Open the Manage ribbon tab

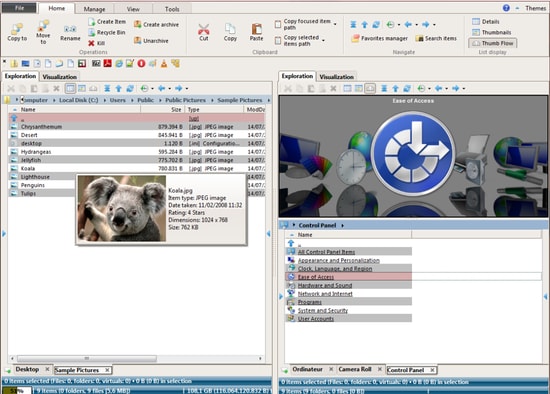click(94, 9)
